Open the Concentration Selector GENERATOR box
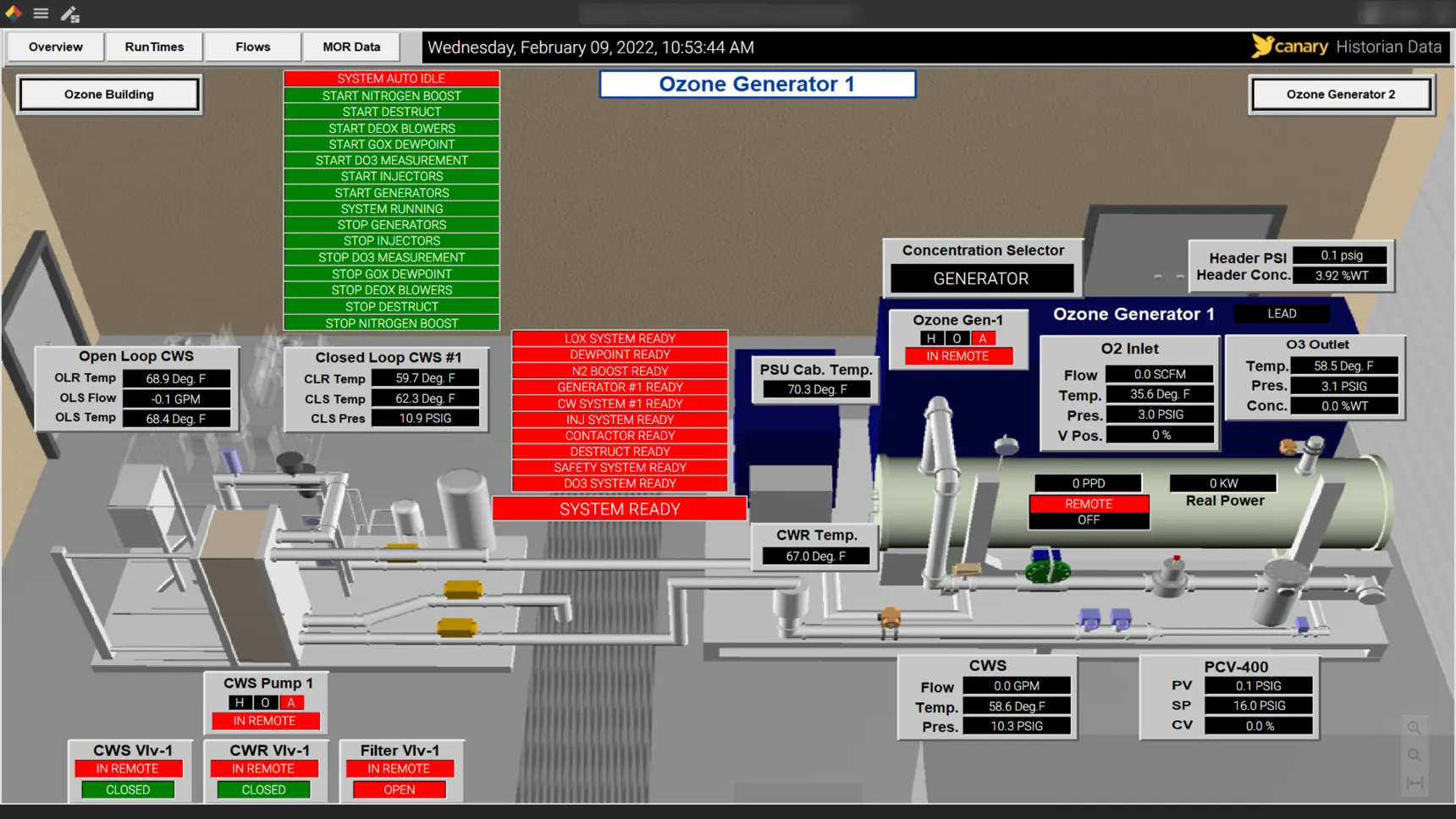The height and width of the screenshot is (819, 1456). coord(981,278)
